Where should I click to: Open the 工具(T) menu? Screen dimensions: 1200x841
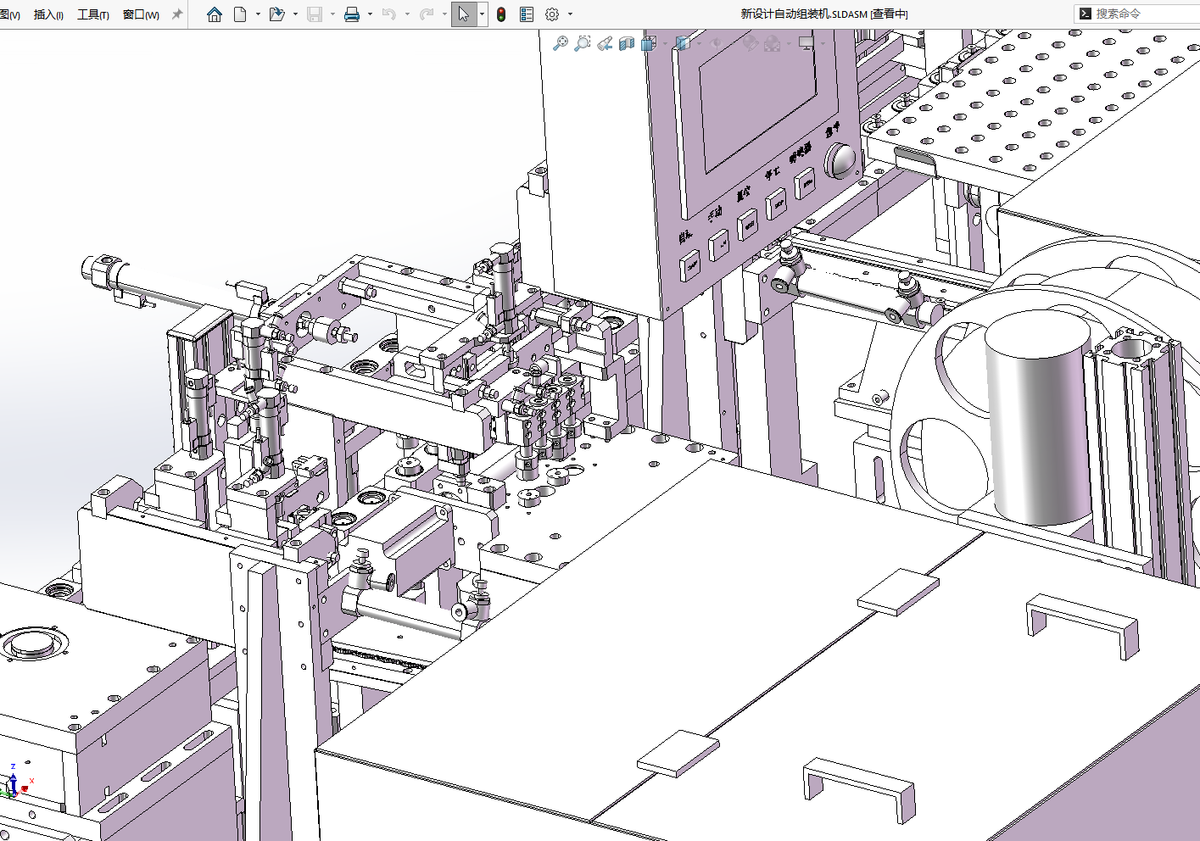[x=93, y=15]
